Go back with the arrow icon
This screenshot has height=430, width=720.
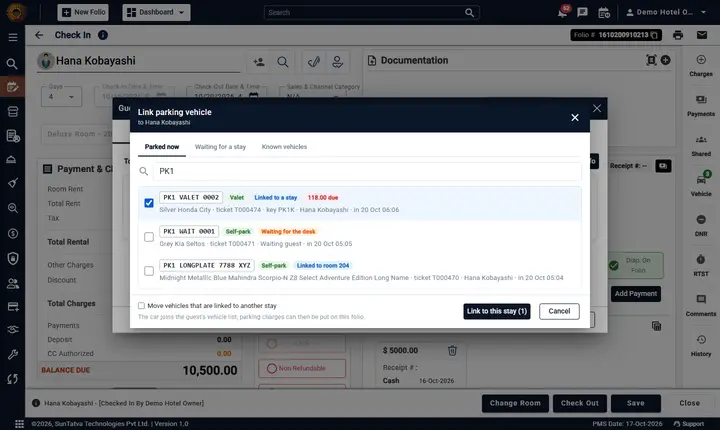[39, 35]
